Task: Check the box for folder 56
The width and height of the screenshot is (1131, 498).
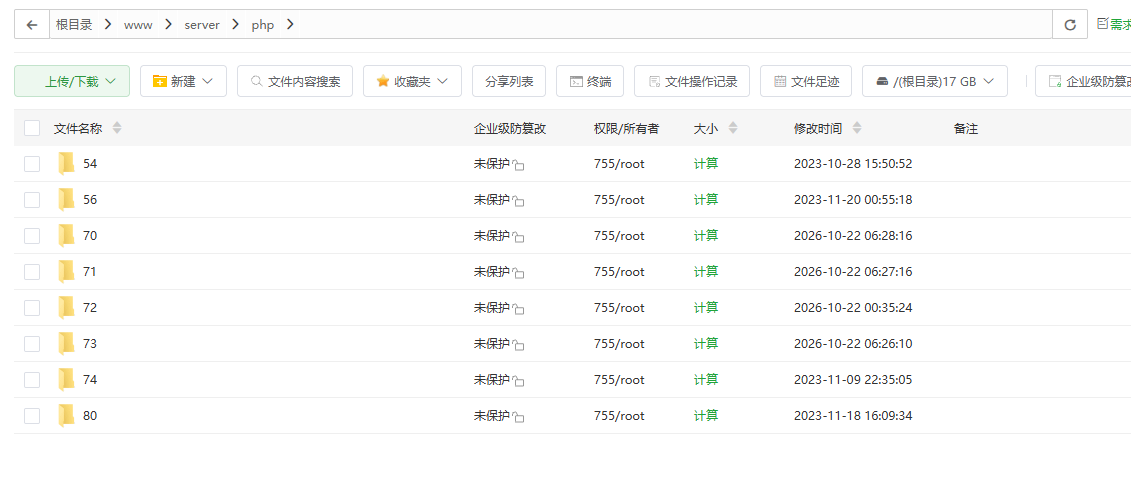Action: (x=32, y=200)
